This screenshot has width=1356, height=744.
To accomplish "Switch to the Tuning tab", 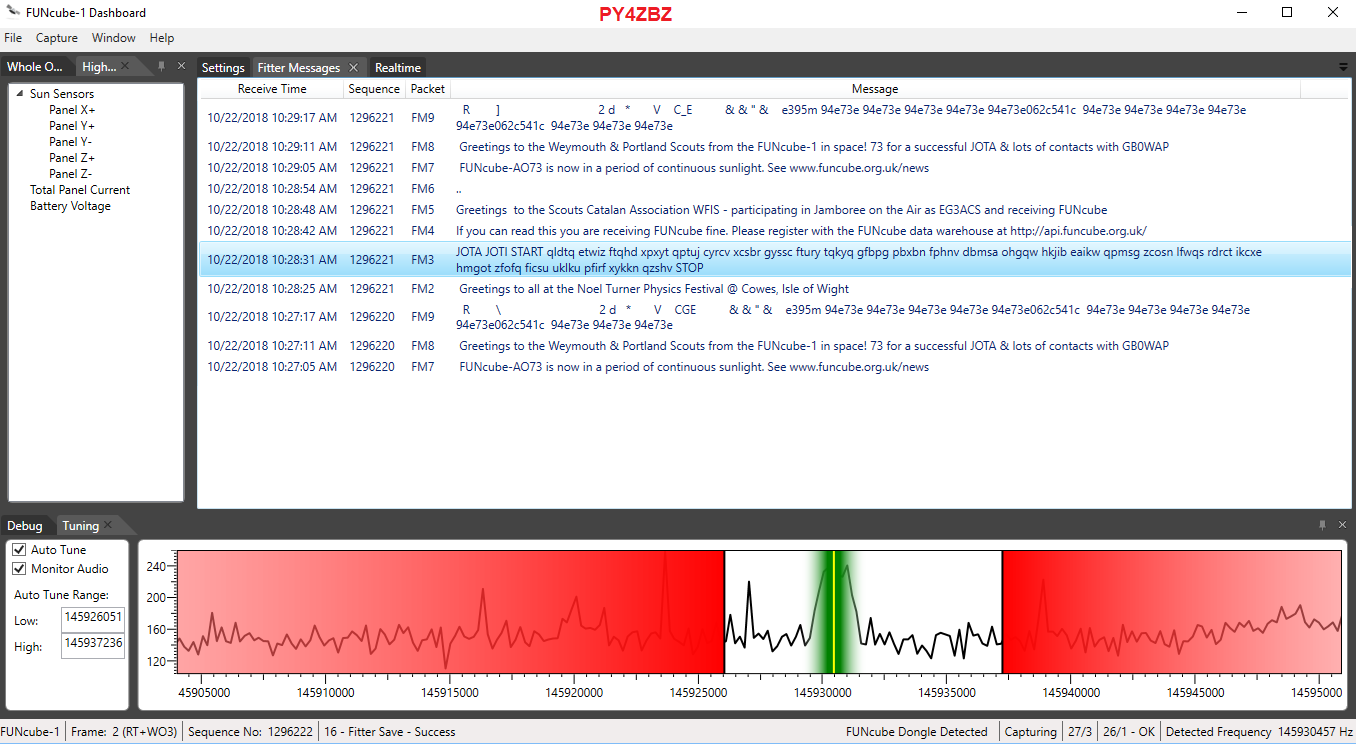I will pos(80,526).
